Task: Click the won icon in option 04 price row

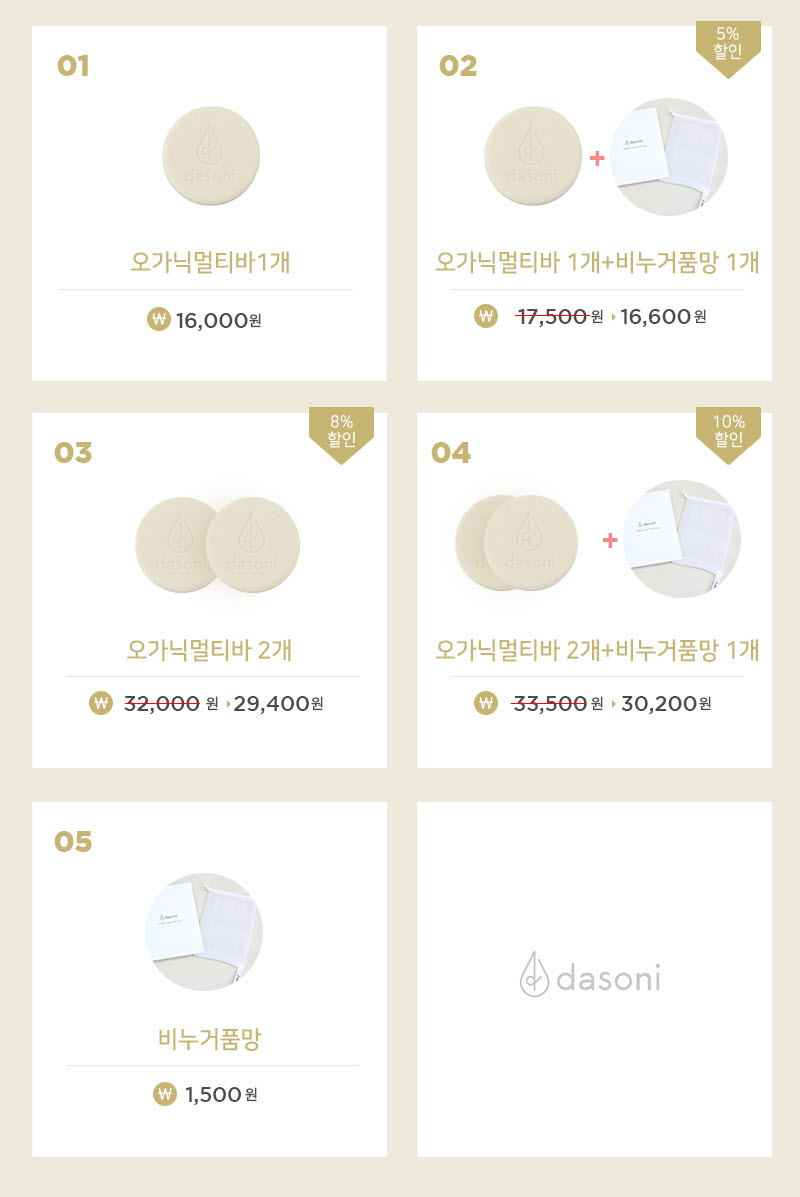Action: tap(485, 702)
